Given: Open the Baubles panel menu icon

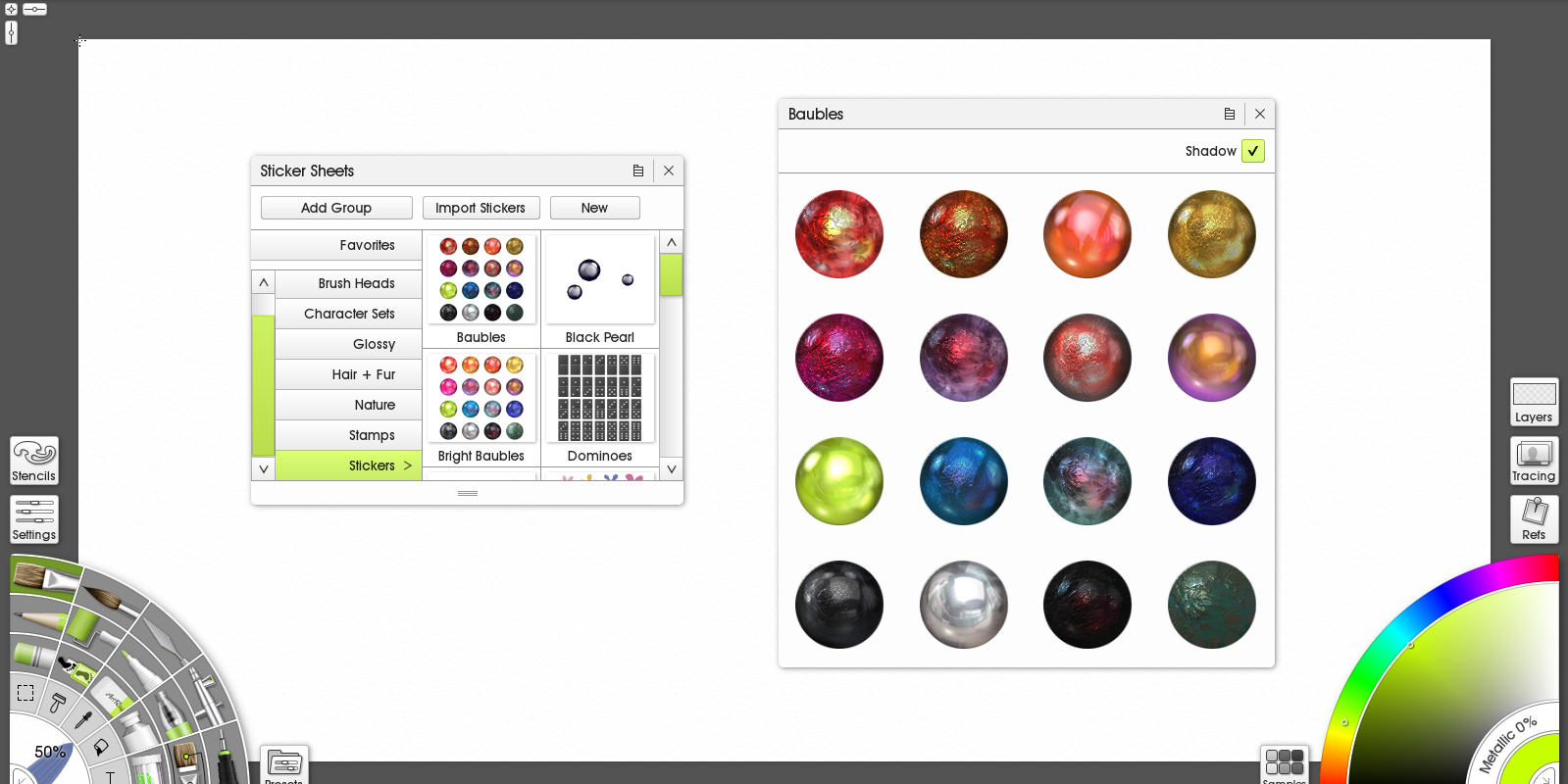Looking at the screenshot, I should point(1230,114).
